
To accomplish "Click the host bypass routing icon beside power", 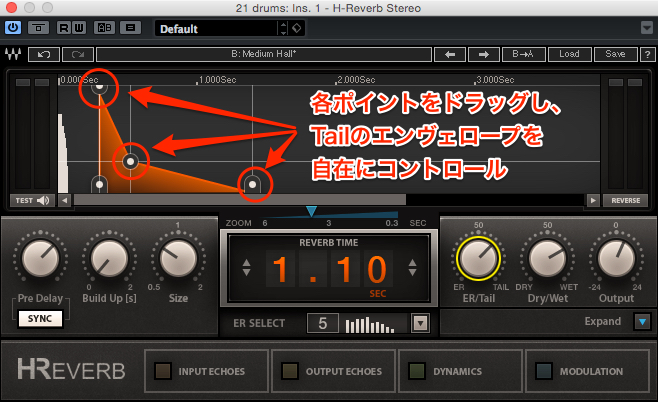I will [x=38, y=28].
